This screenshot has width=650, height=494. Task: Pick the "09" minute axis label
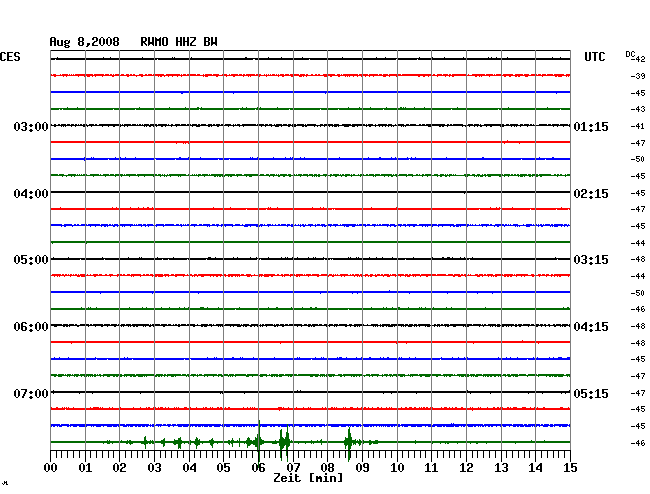362,468
